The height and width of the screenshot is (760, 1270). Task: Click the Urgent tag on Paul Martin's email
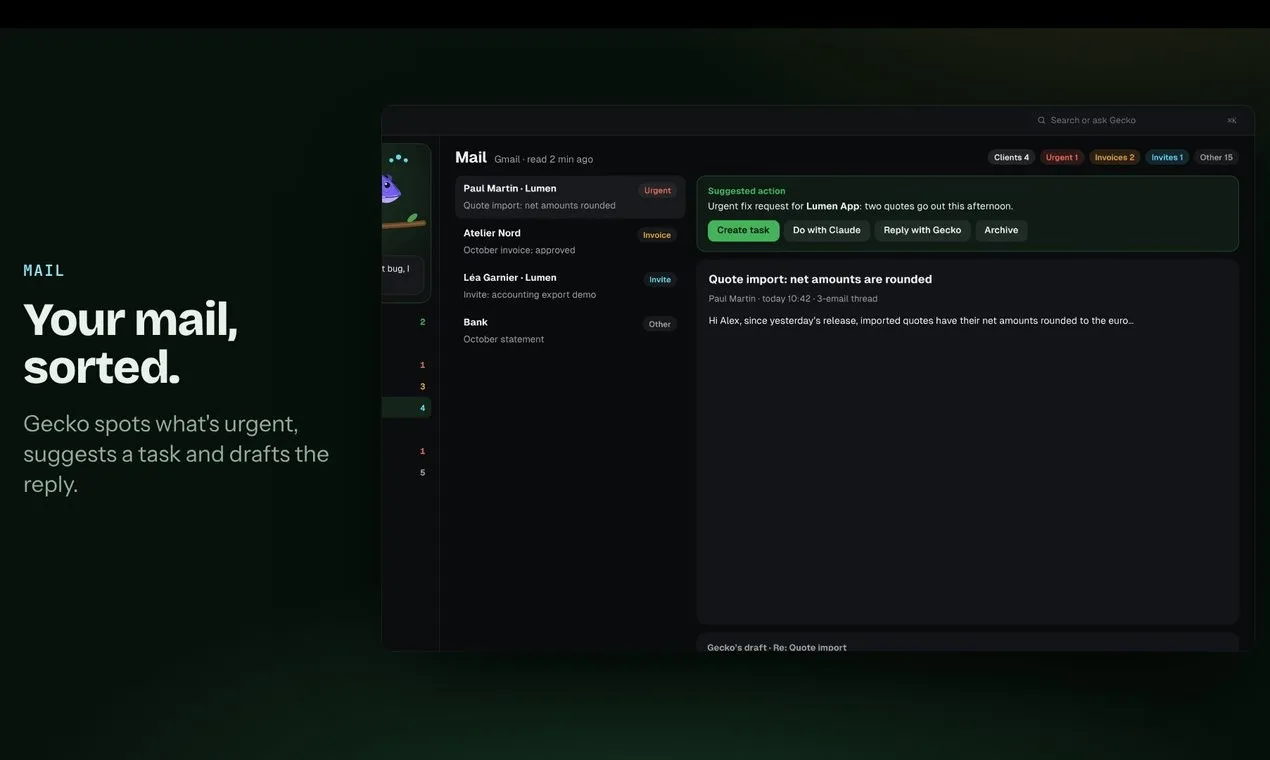click(x=657, y=190)
